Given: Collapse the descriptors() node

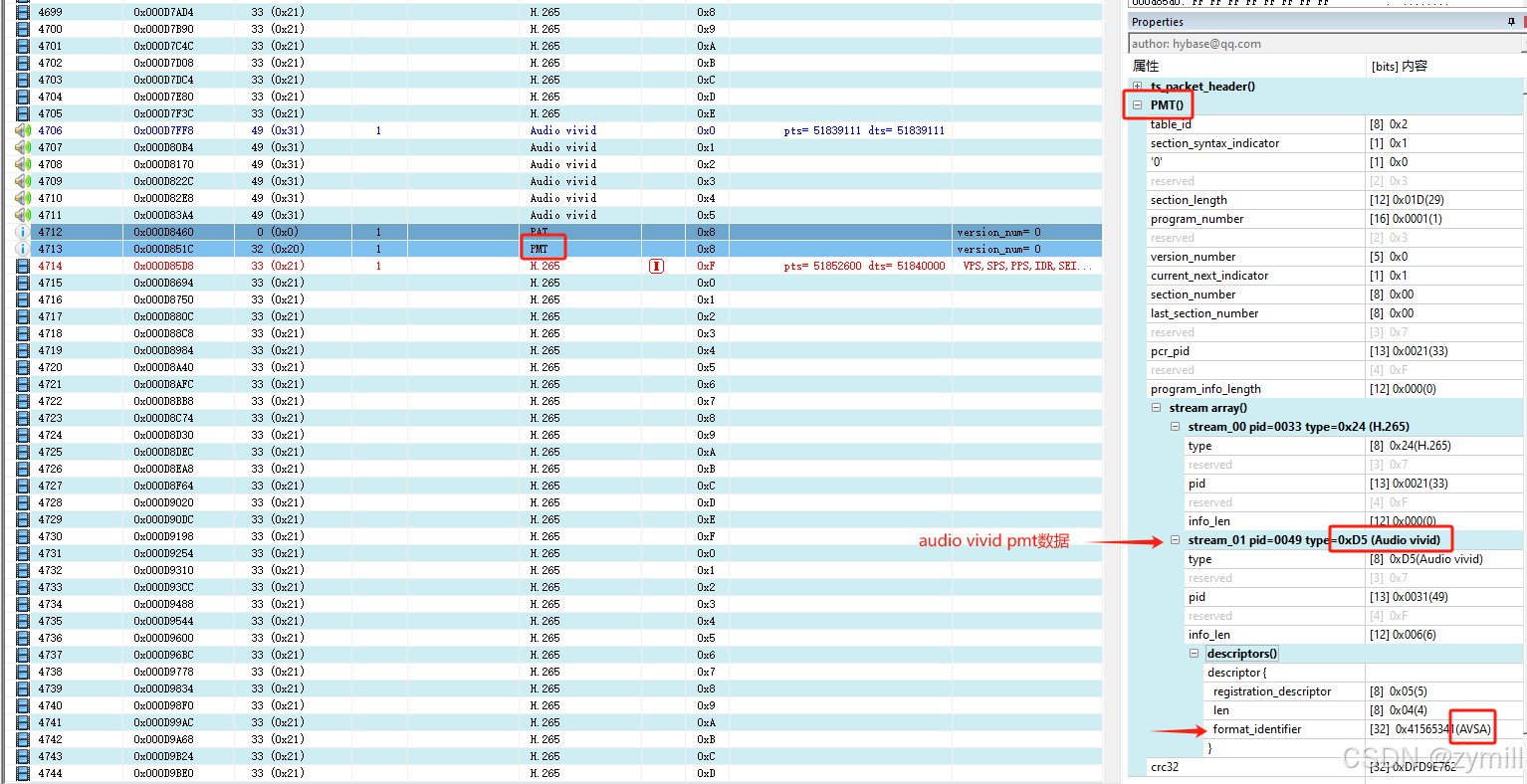Looking at the screenshot, I should pos(1195,654).
